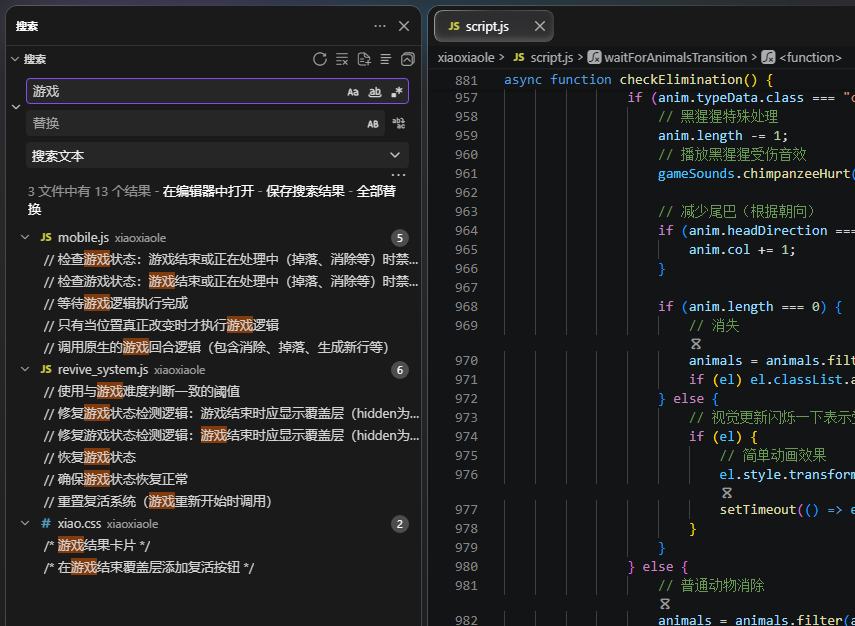Clear search results icon
855x626 pixels.
point(342,59)
